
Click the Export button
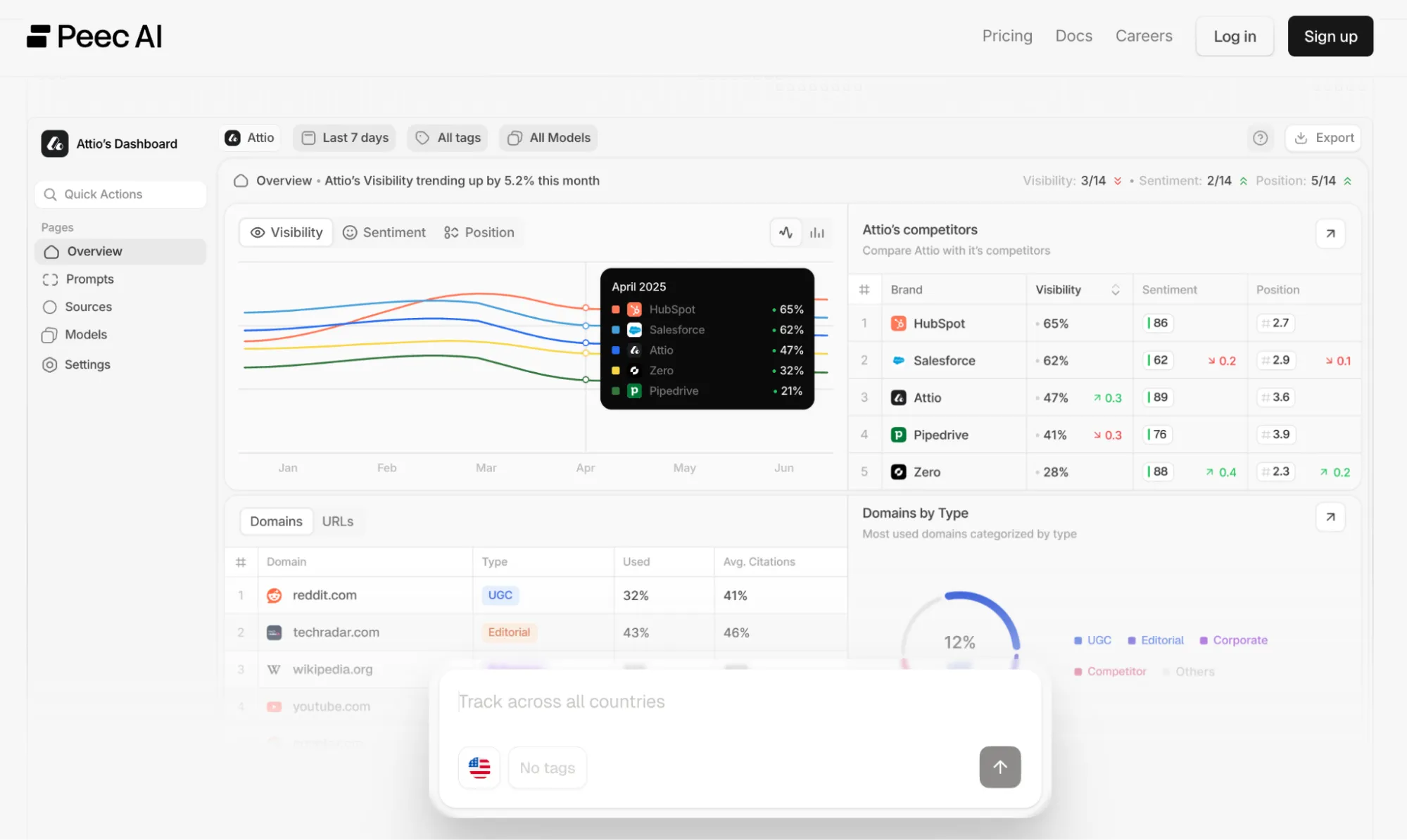click(1323, 138)
